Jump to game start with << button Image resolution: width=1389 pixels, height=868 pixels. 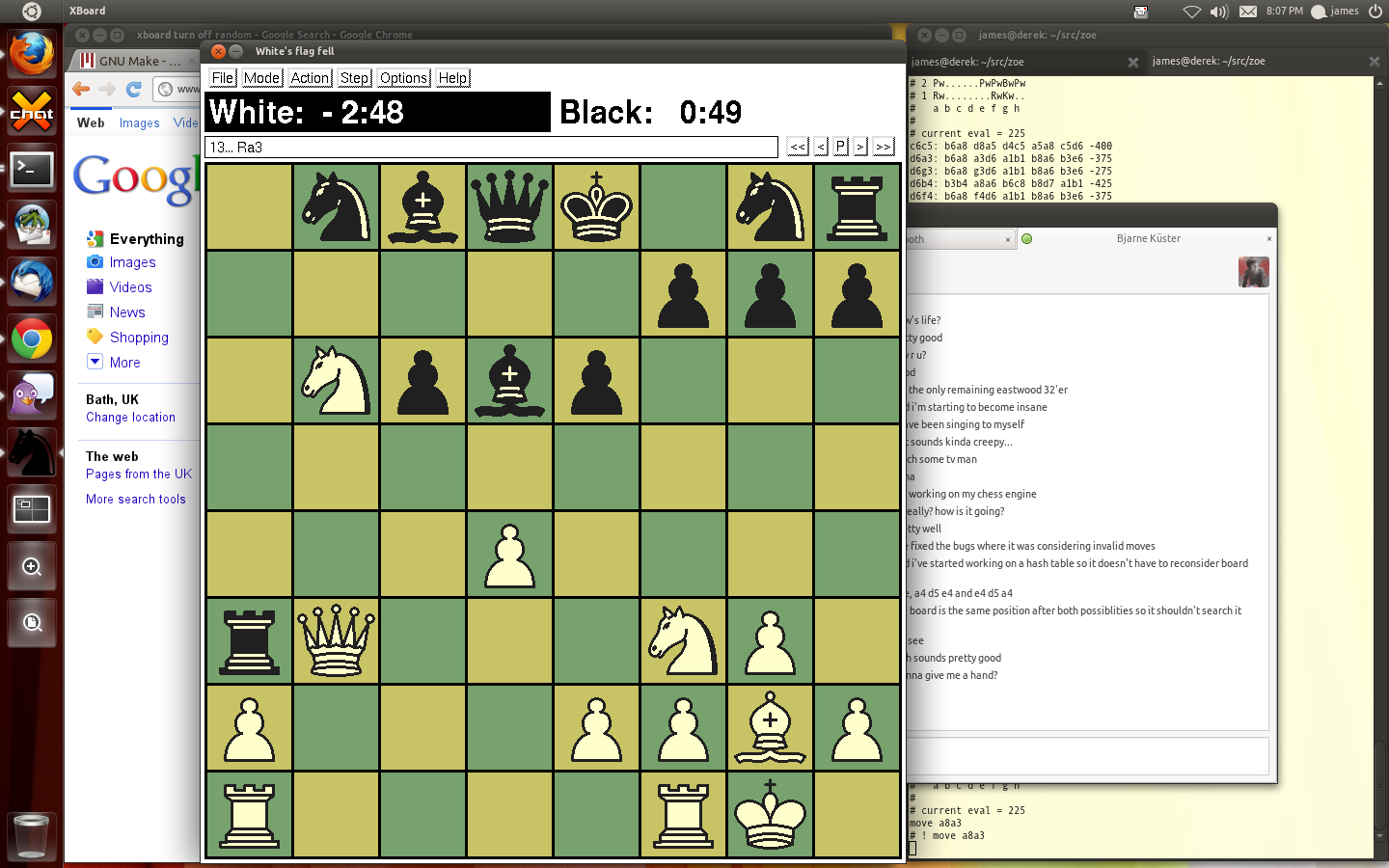(x=798, y=147)
